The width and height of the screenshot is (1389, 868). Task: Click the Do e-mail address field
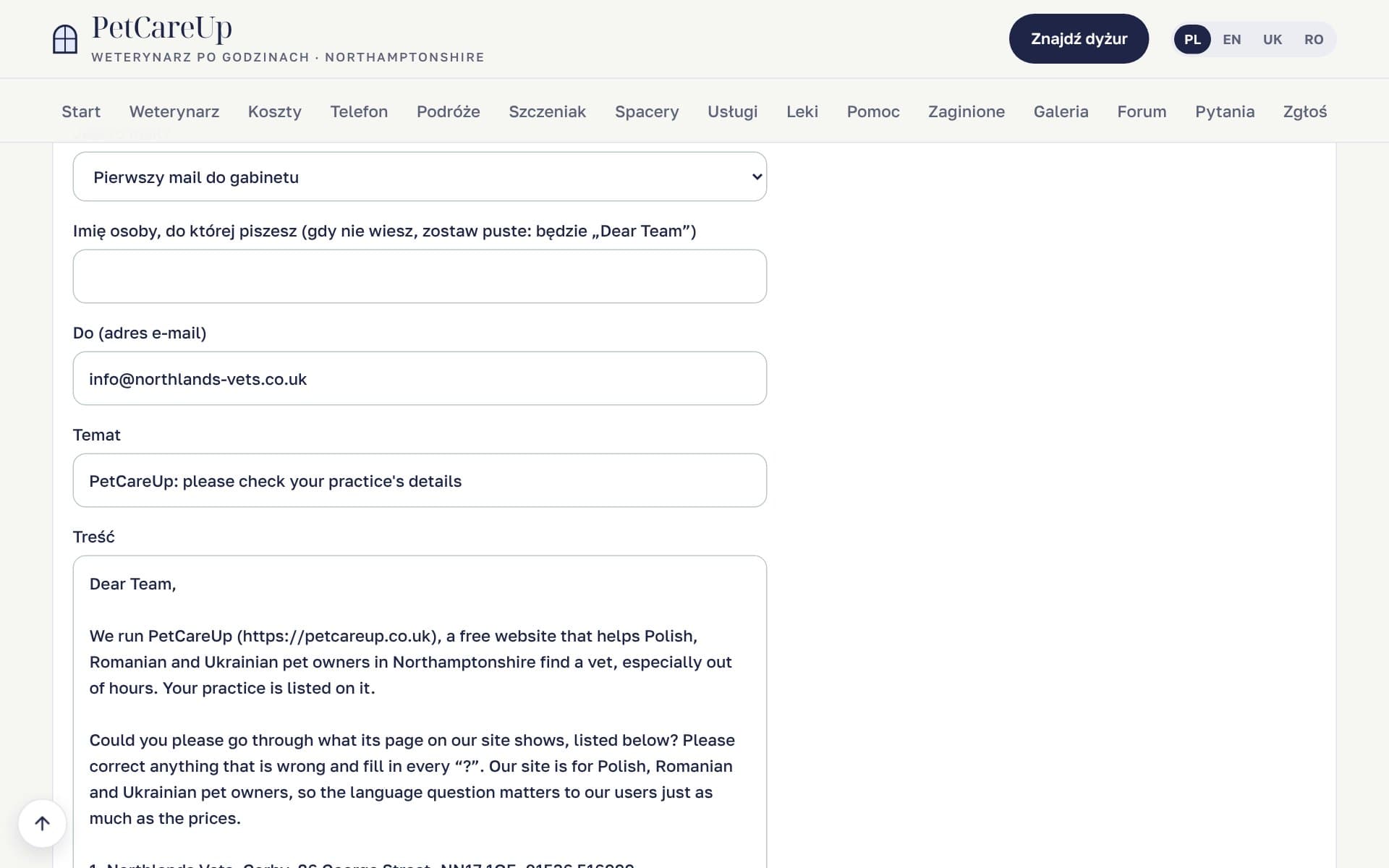[420, 378]
